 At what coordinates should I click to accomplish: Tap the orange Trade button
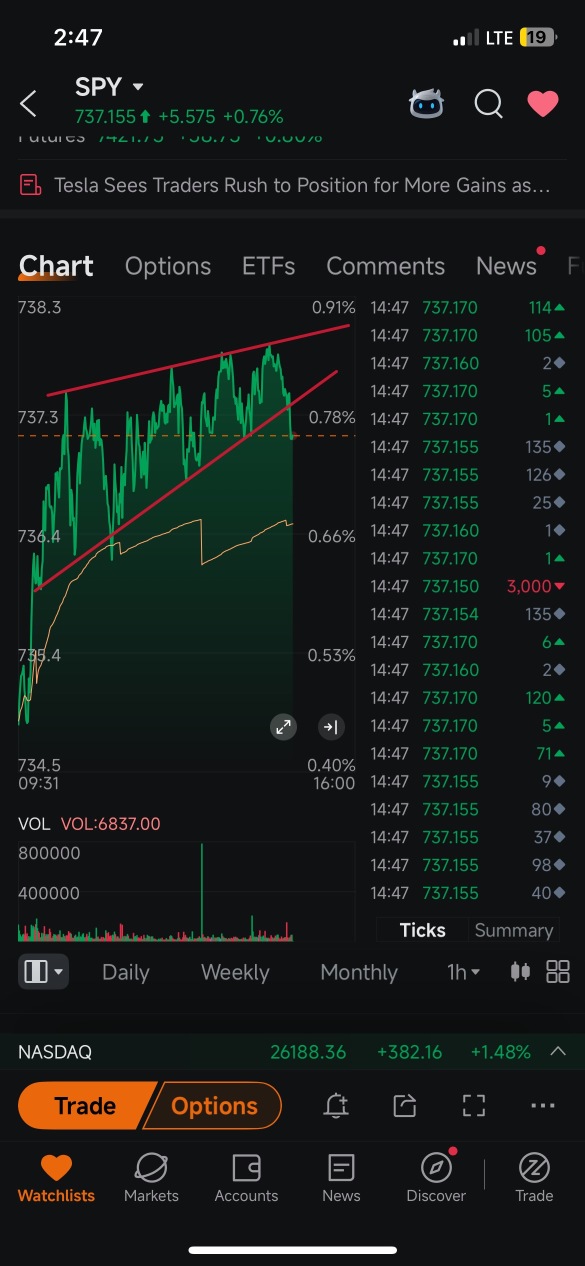(x=85, y=1106)
